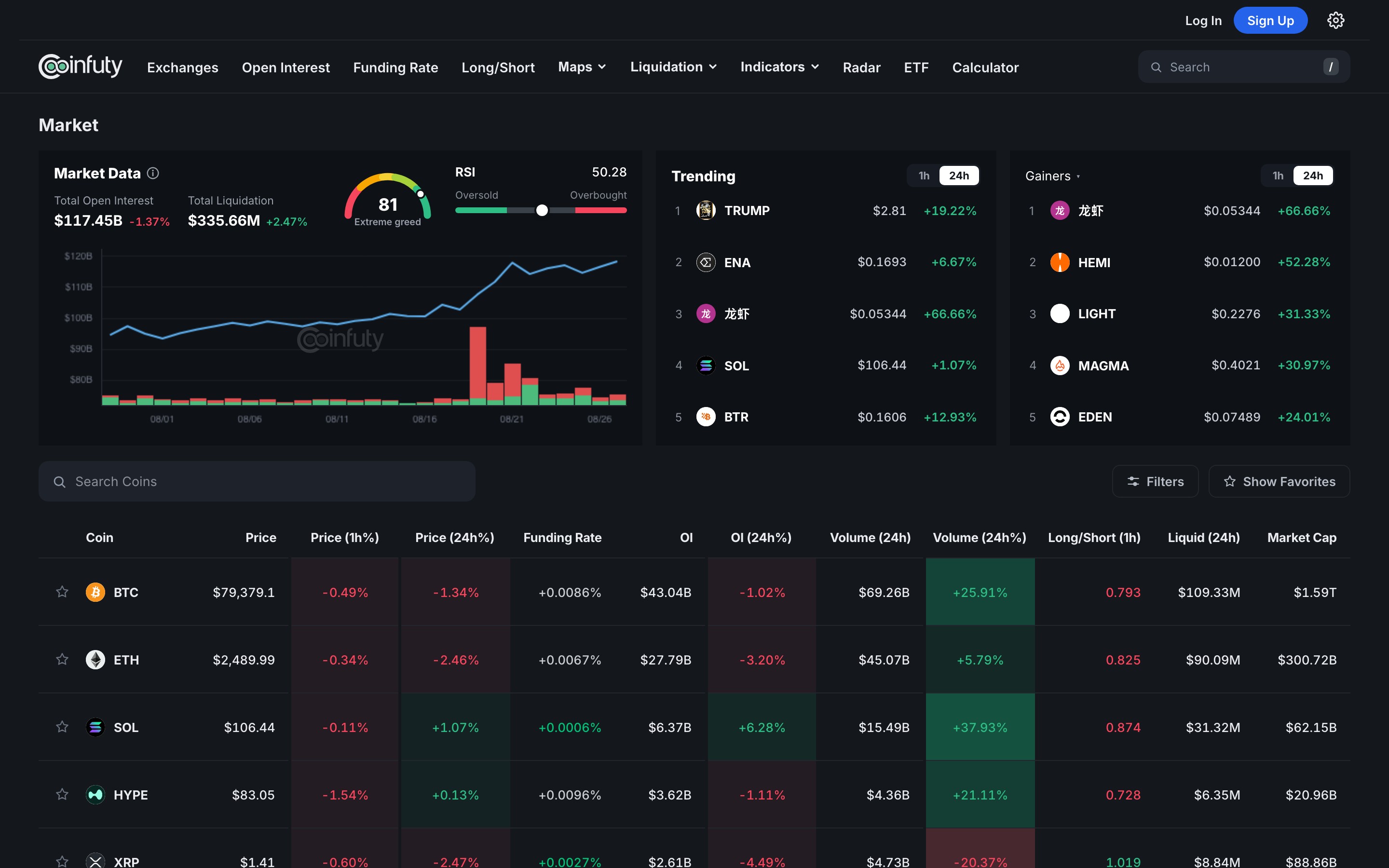Favorite HYPE with its star icon
Screen dimensions: 1389x868
click(x=62, y=795)
